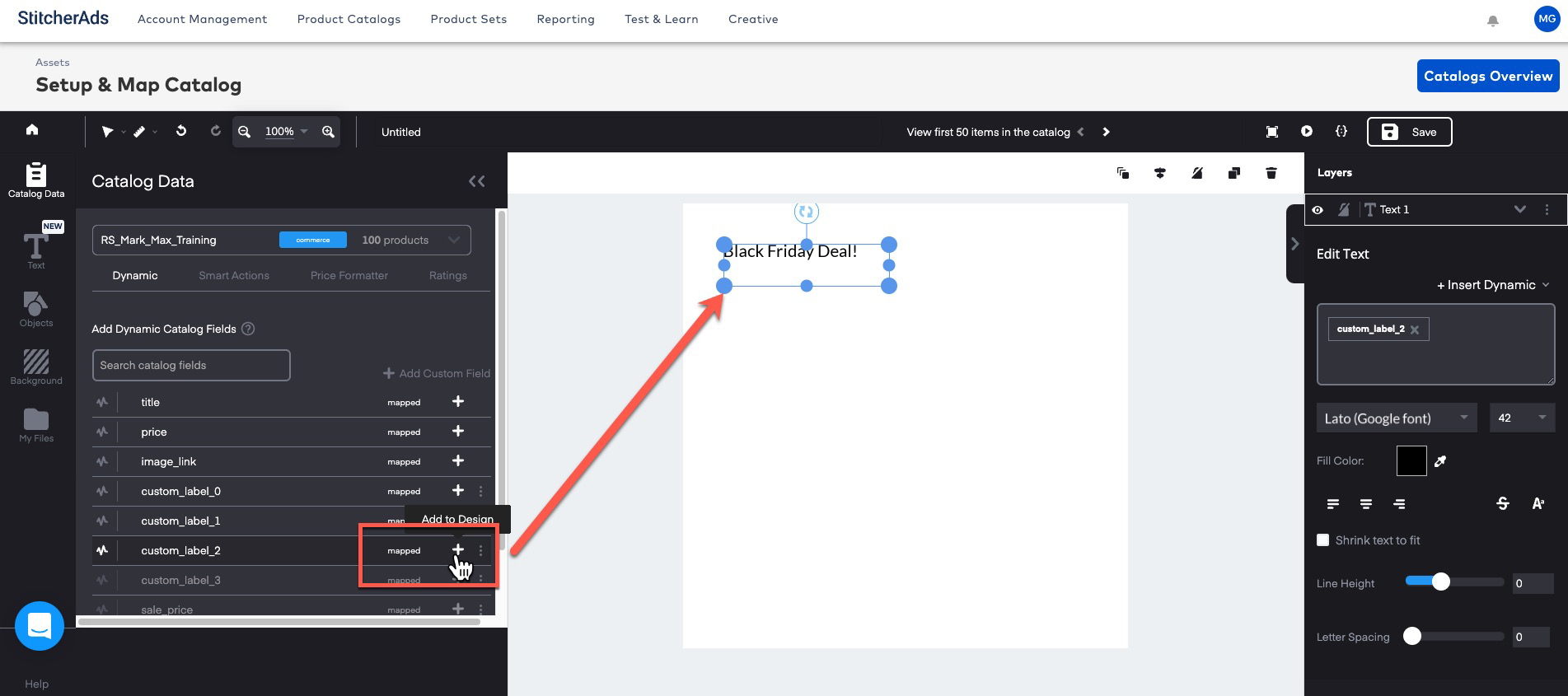Switch to the Smart Actions tab
1568x696 pixels.
tap(234, 276)
